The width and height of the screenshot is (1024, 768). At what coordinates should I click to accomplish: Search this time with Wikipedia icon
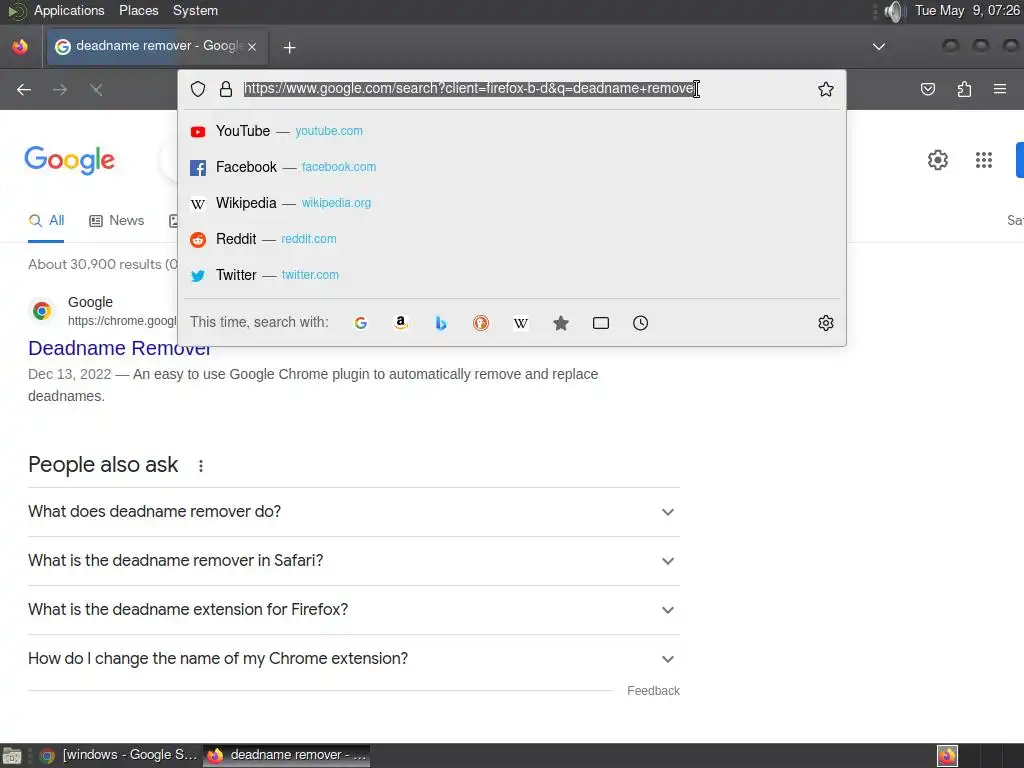tap(520, 323)
